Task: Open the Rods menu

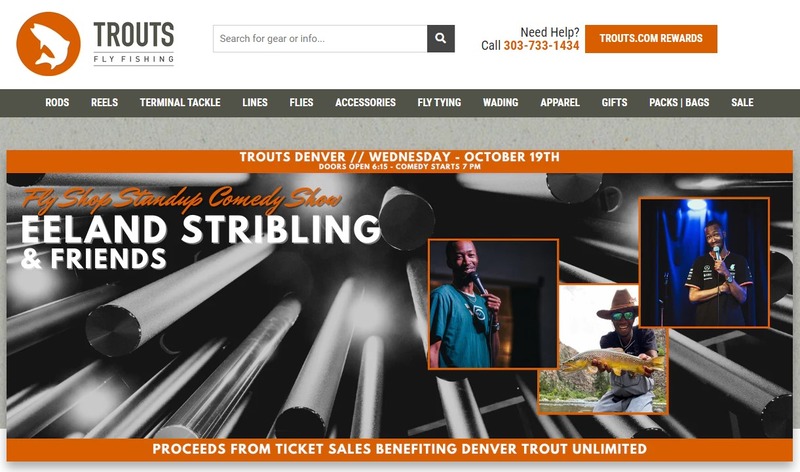Action: (57, 103)
